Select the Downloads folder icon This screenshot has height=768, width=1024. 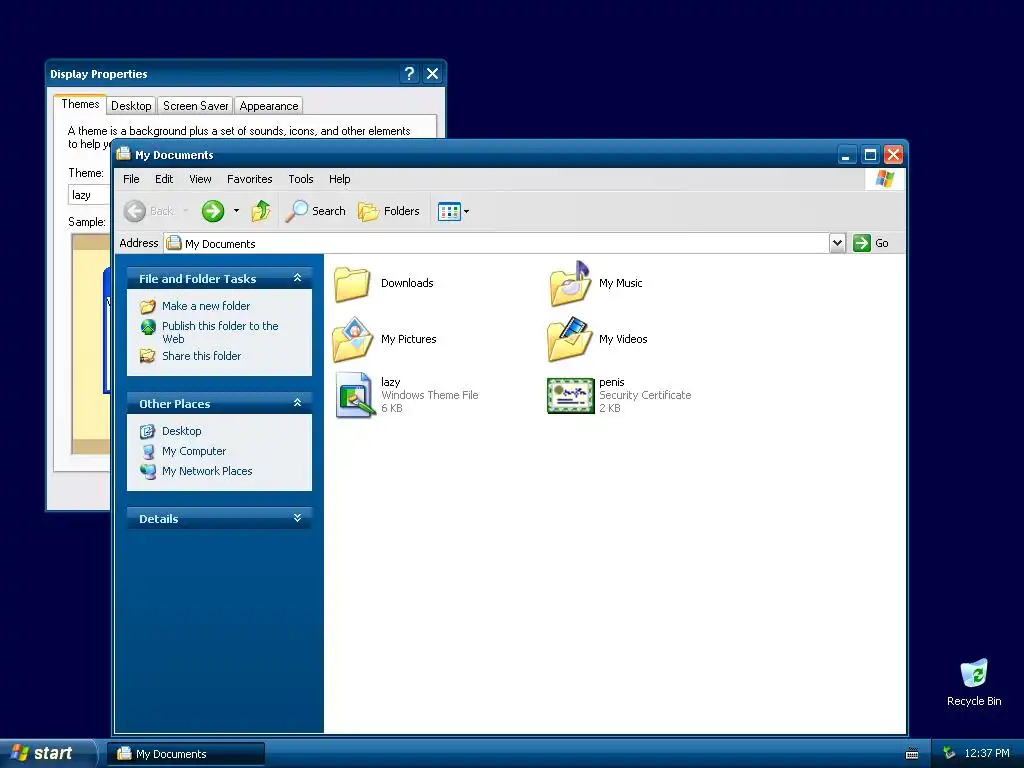[x=352, y=283]
